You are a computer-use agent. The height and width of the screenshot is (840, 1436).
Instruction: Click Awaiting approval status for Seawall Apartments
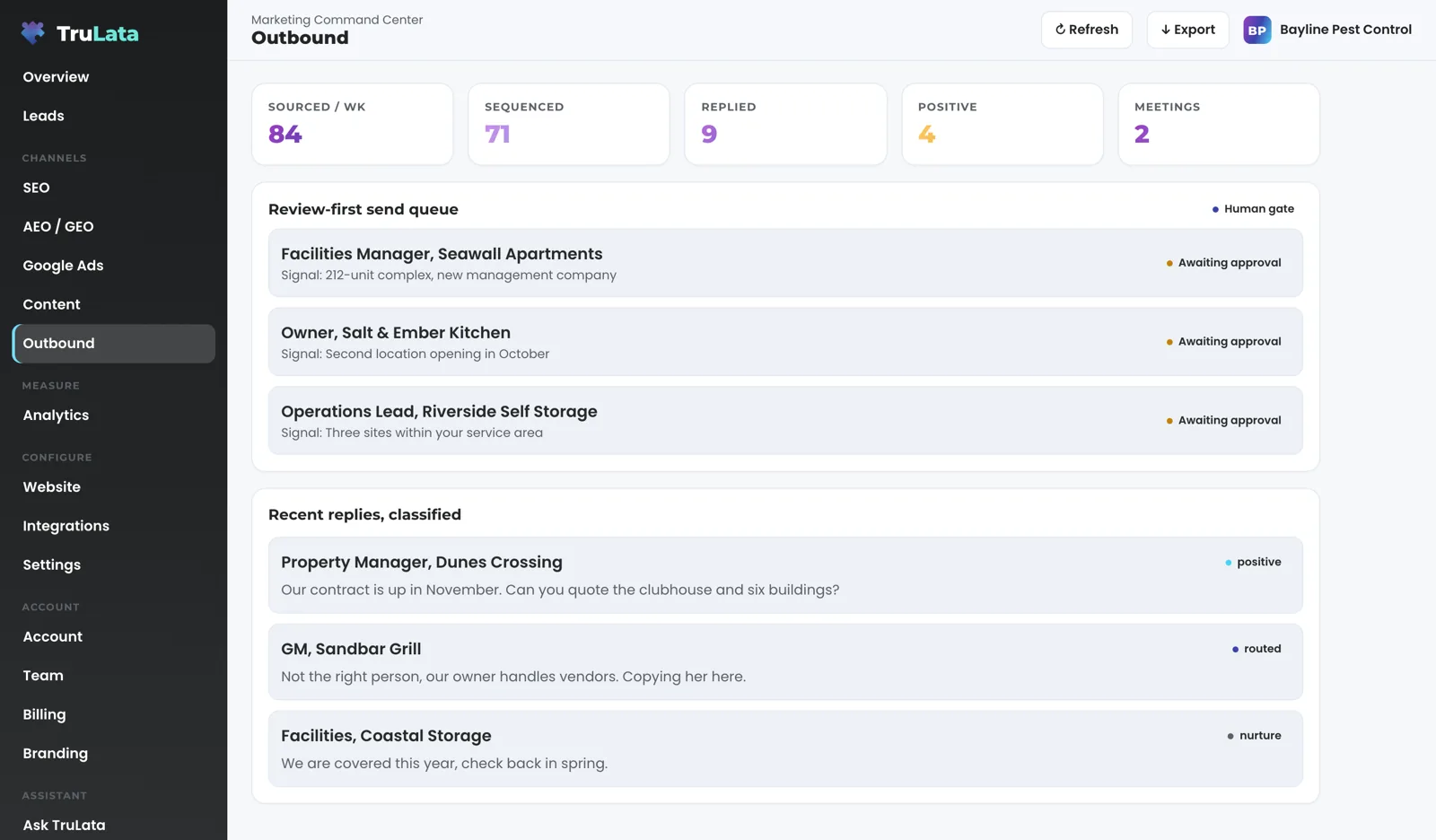pyautogui.click(x=1223, y=263)
